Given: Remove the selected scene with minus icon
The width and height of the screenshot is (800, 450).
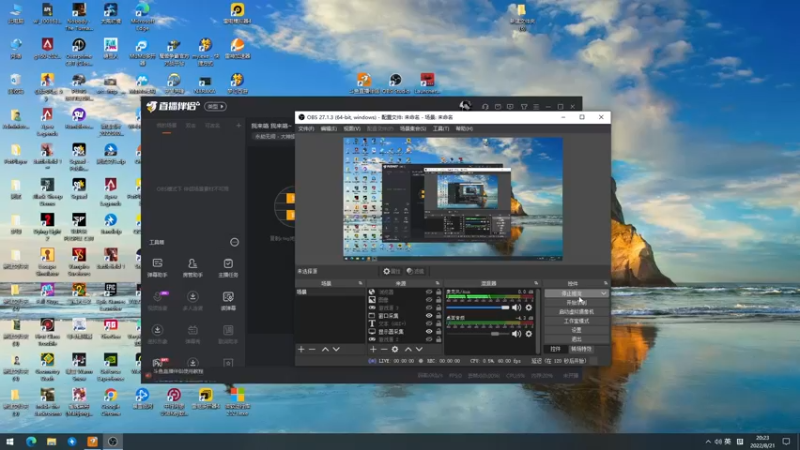Looking at the screenshot, I should (x=312, y=349).
